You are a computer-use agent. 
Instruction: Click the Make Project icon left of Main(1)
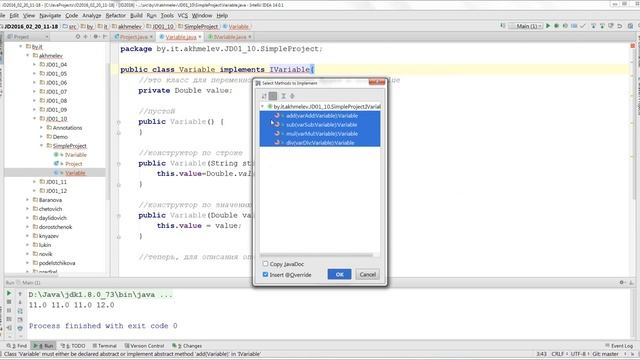502,26
